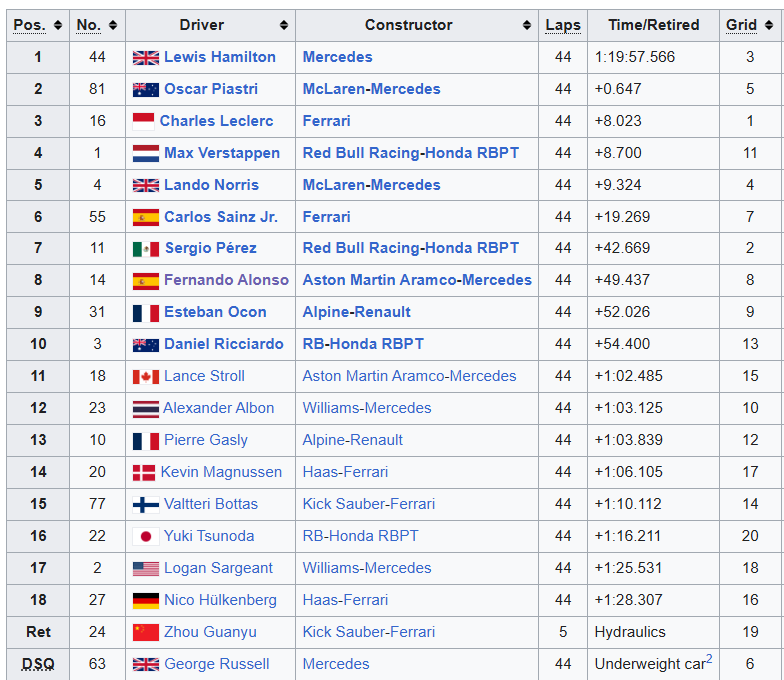Image resolution: width=784 pixels, height=680 pixels.
Task: Open Ferrari link in Leclerc's row
Action: 326,121
